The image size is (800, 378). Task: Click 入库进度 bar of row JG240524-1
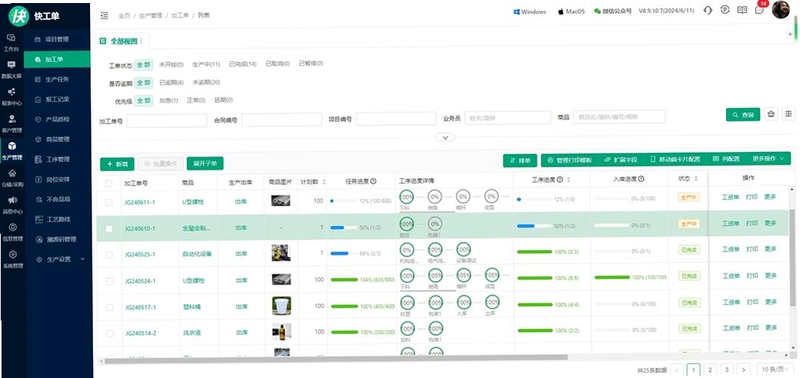point(612,277)
